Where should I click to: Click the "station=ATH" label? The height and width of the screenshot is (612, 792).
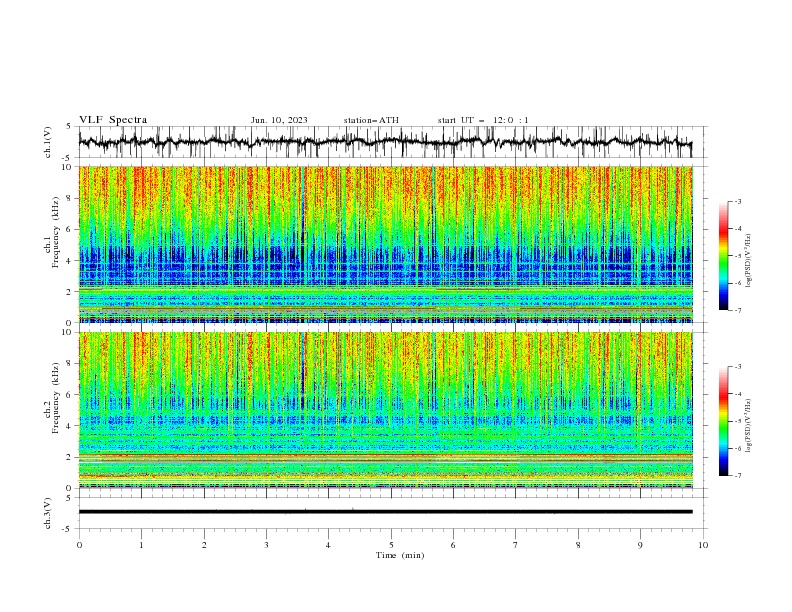click(371, 120)
